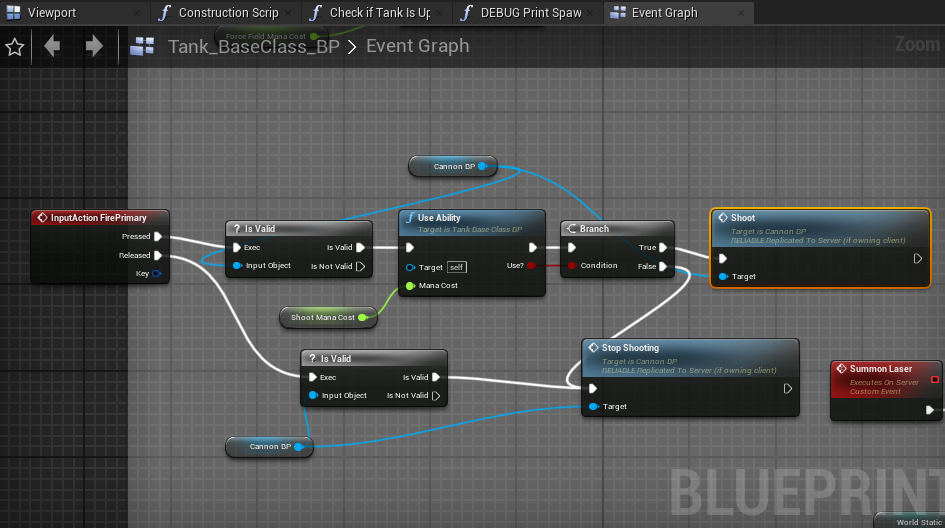Click the Use Ability function icon
945x528 pixels.
tap(410, 218)
